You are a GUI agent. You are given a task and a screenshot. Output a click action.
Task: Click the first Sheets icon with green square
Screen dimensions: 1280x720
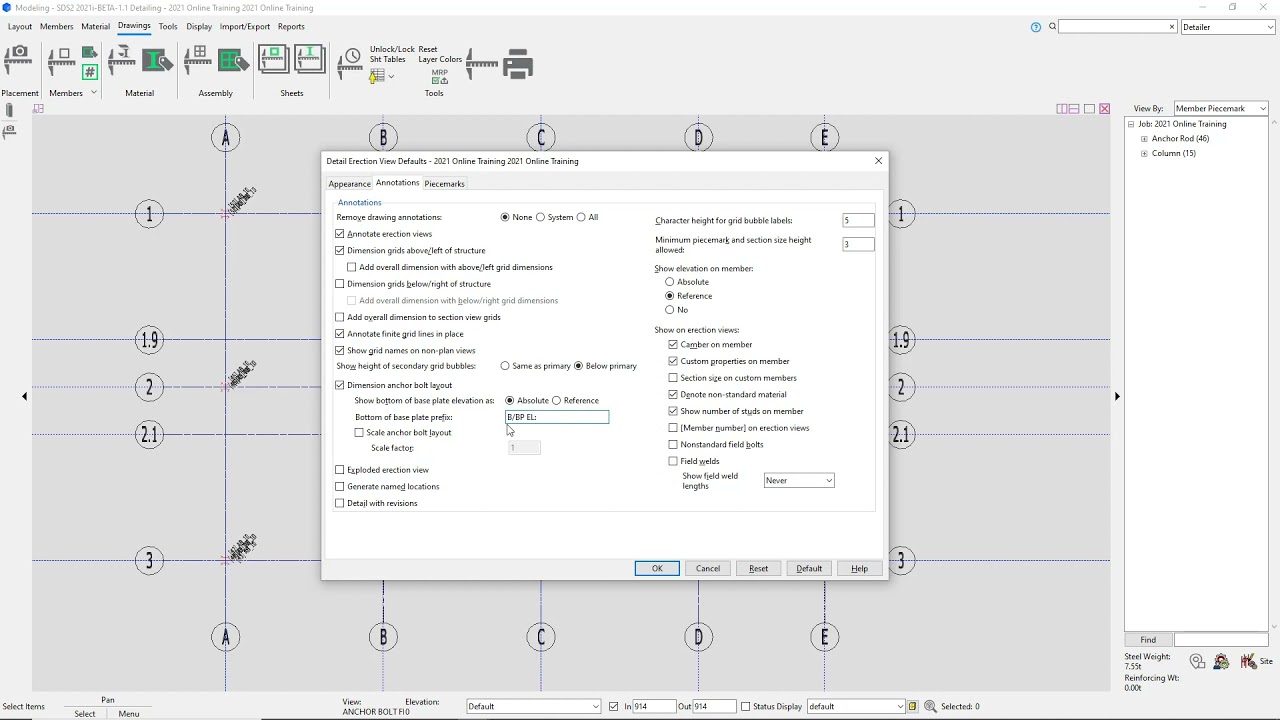(274, 60)
